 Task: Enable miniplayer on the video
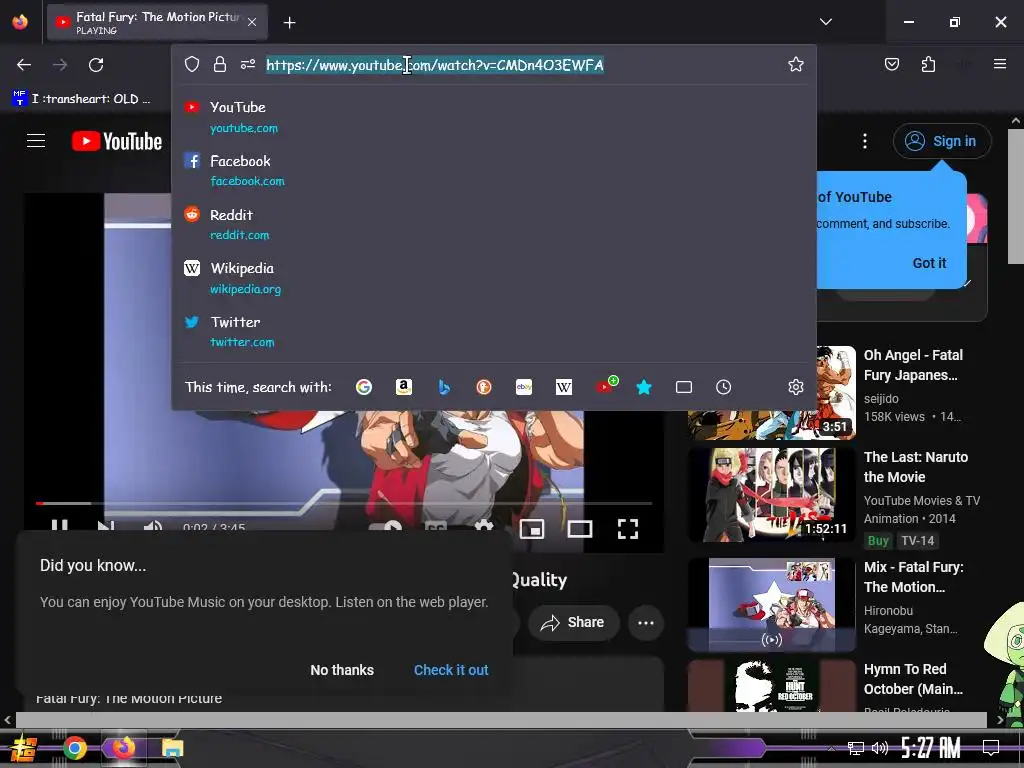(532, 528)
